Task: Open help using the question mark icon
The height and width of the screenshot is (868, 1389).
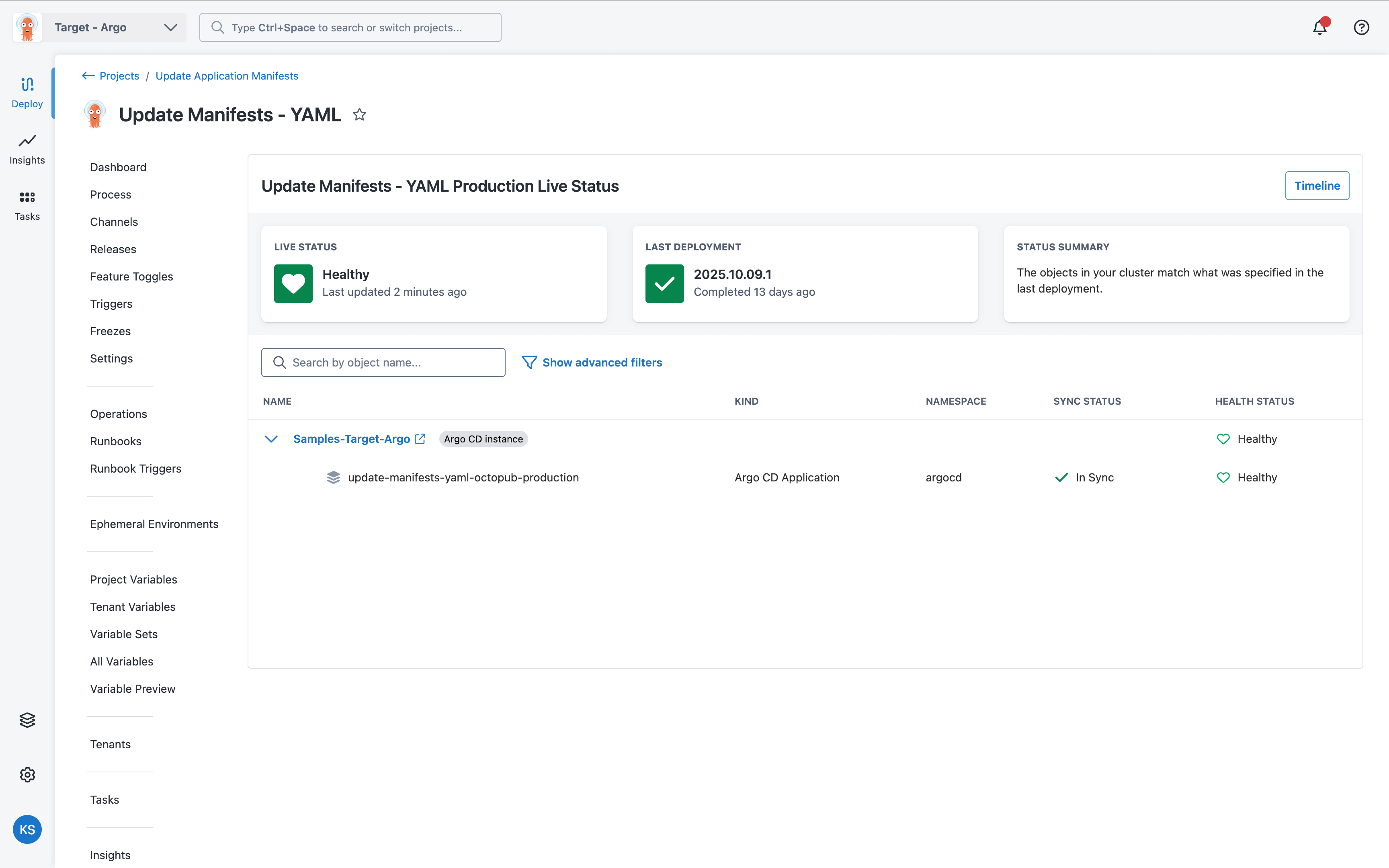Action: (1361, 27)
